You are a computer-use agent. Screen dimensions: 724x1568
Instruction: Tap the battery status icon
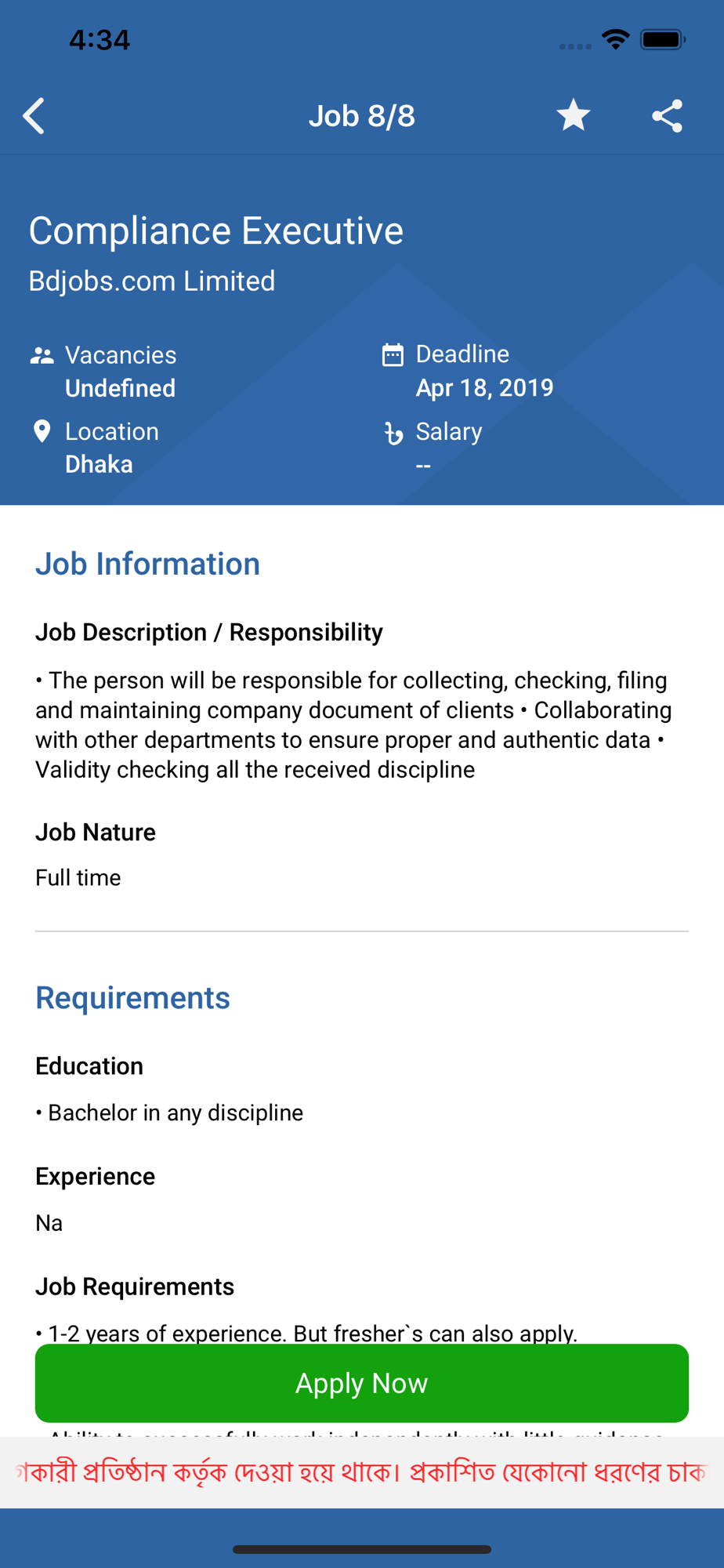click(663, 39)
